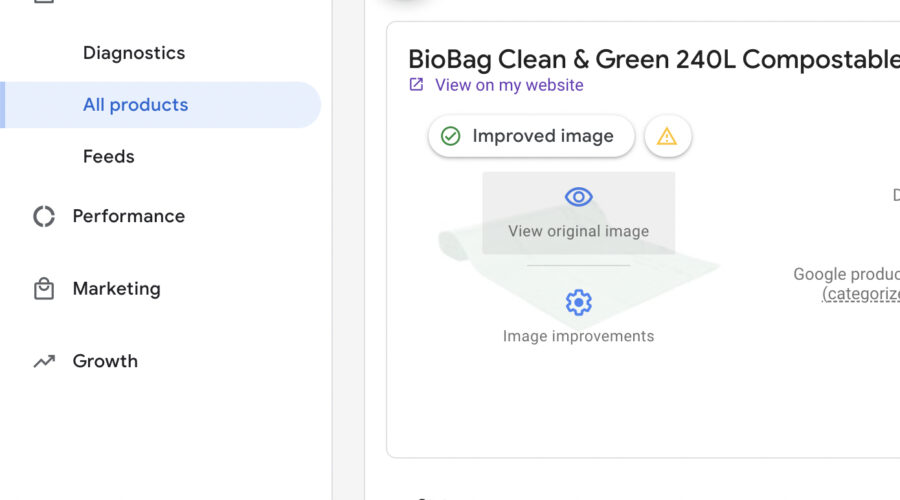Click the Improved image chip

(531, 136)
